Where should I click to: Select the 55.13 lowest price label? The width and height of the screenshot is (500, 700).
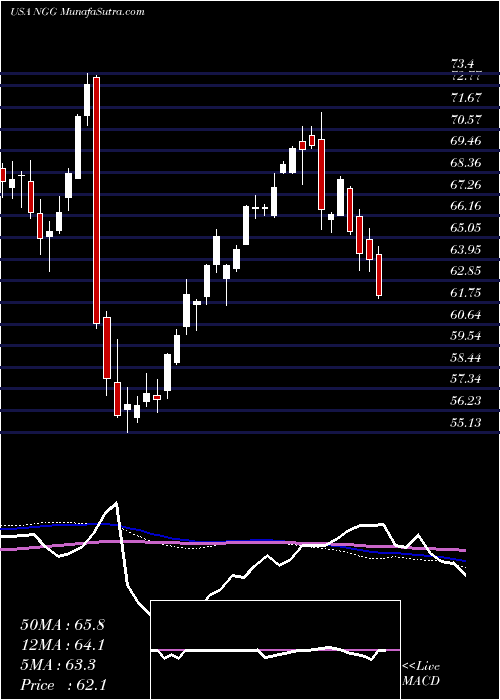467,423
